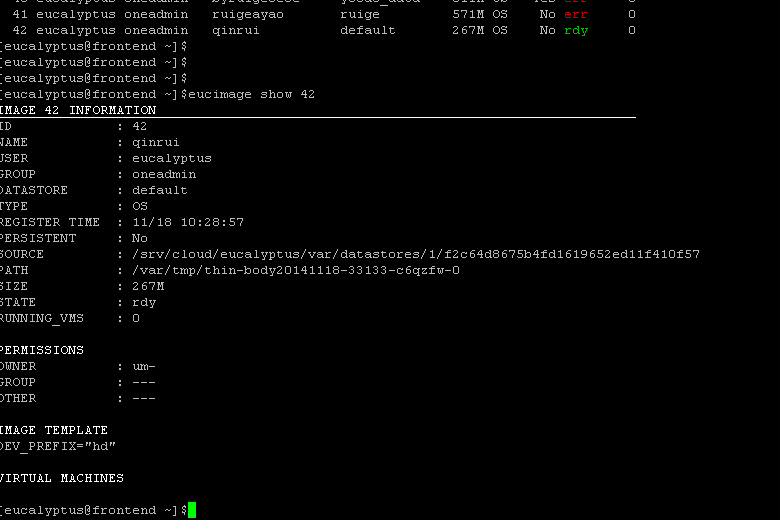Select the DATASTORE value 'default' in details

pyautogui.click(x=160, y=190)
